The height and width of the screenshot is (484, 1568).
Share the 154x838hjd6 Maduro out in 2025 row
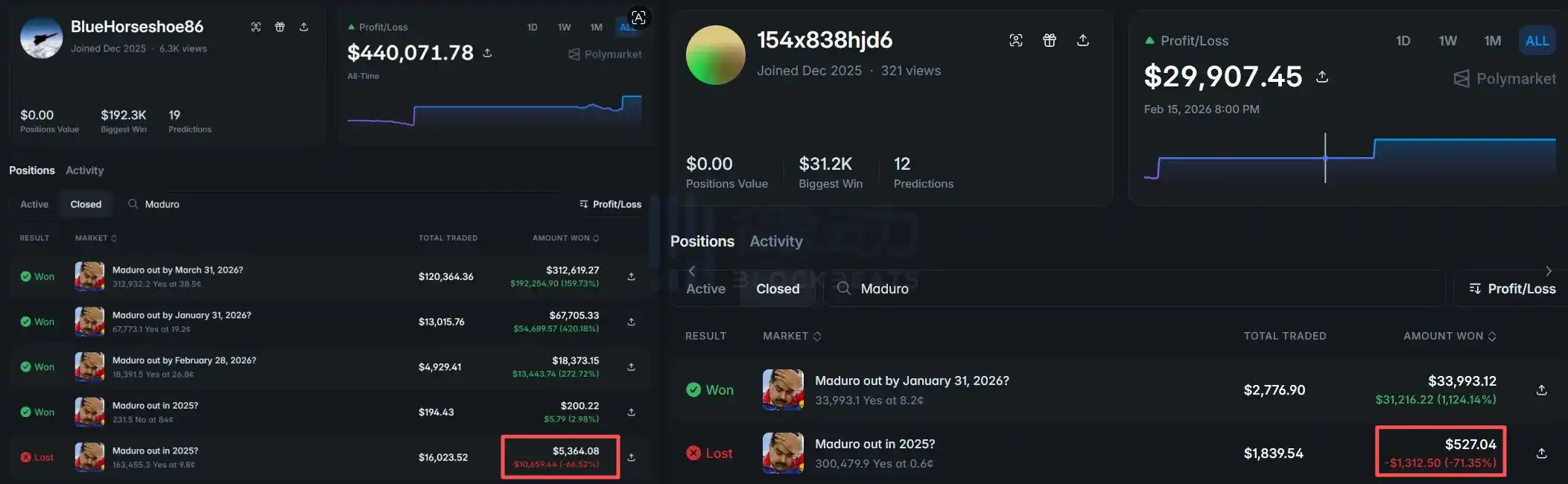click(1542, 453)
